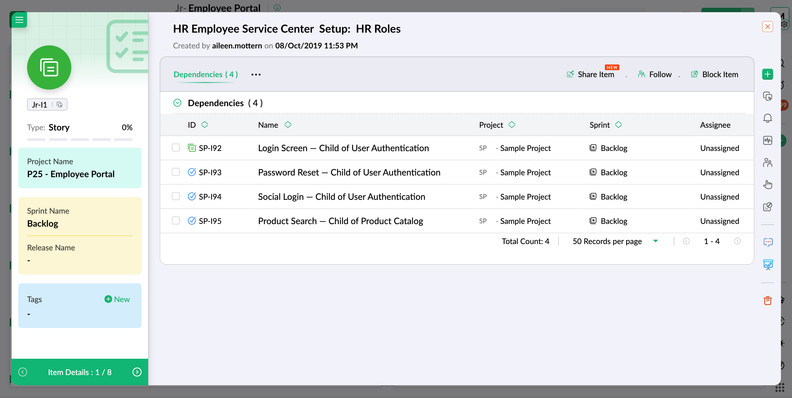This screenshot has height=398, width=792.
Task: Click the Backlog sprint icon in SP-I94 row
Action: pos(593,196)
